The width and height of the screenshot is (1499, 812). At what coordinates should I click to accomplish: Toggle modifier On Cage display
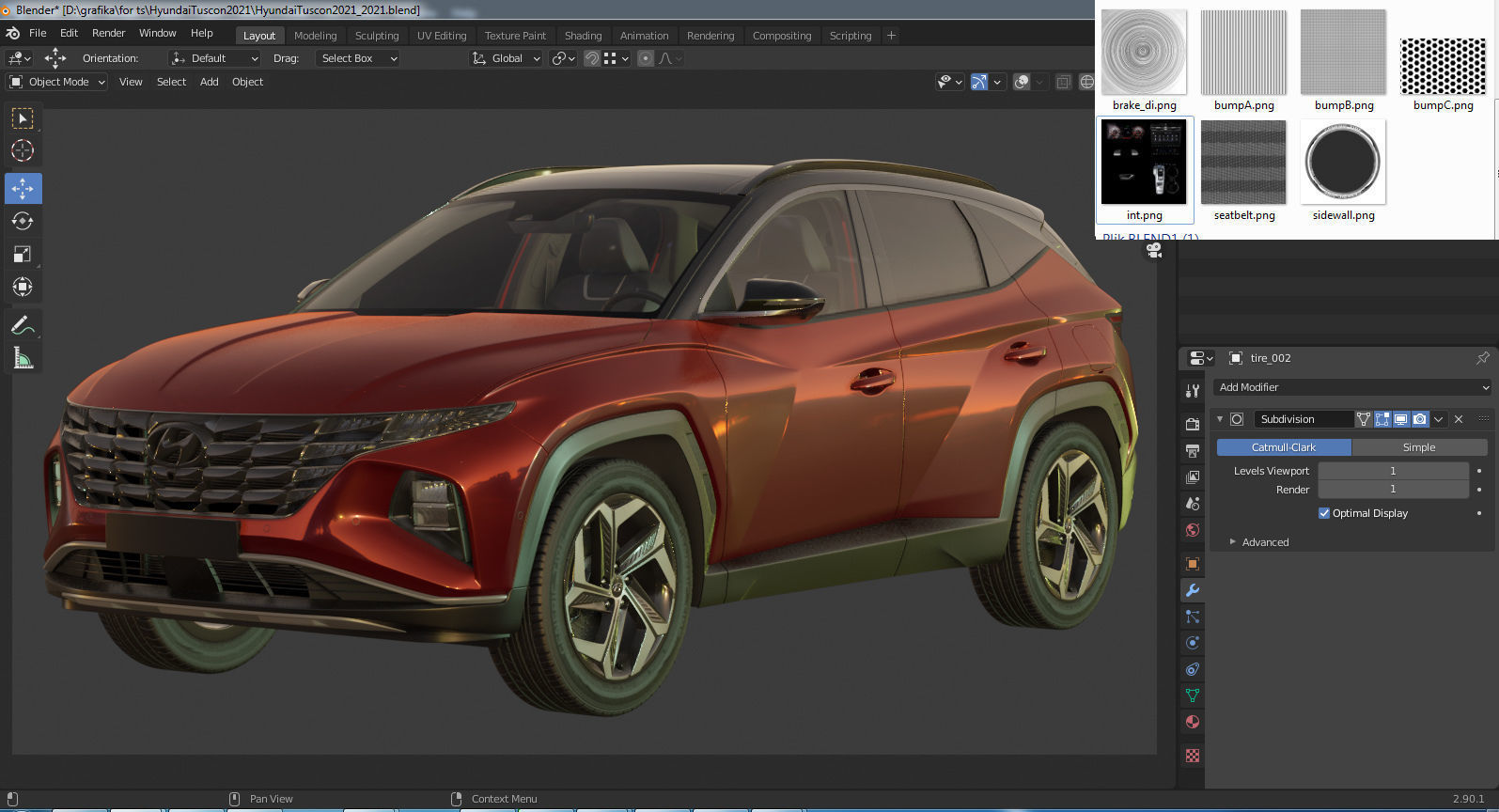(1363, 419)
